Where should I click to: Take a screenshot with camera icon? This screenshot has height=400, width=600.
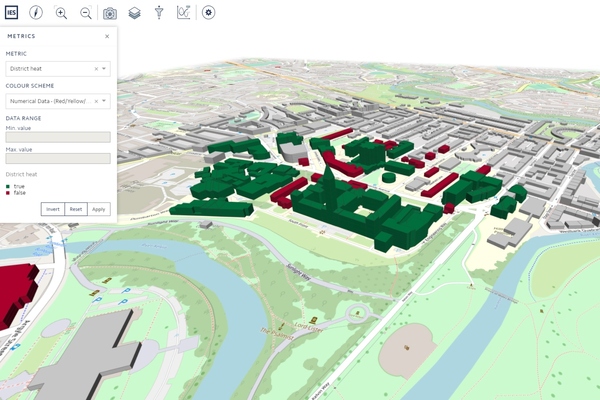point(110,13)
